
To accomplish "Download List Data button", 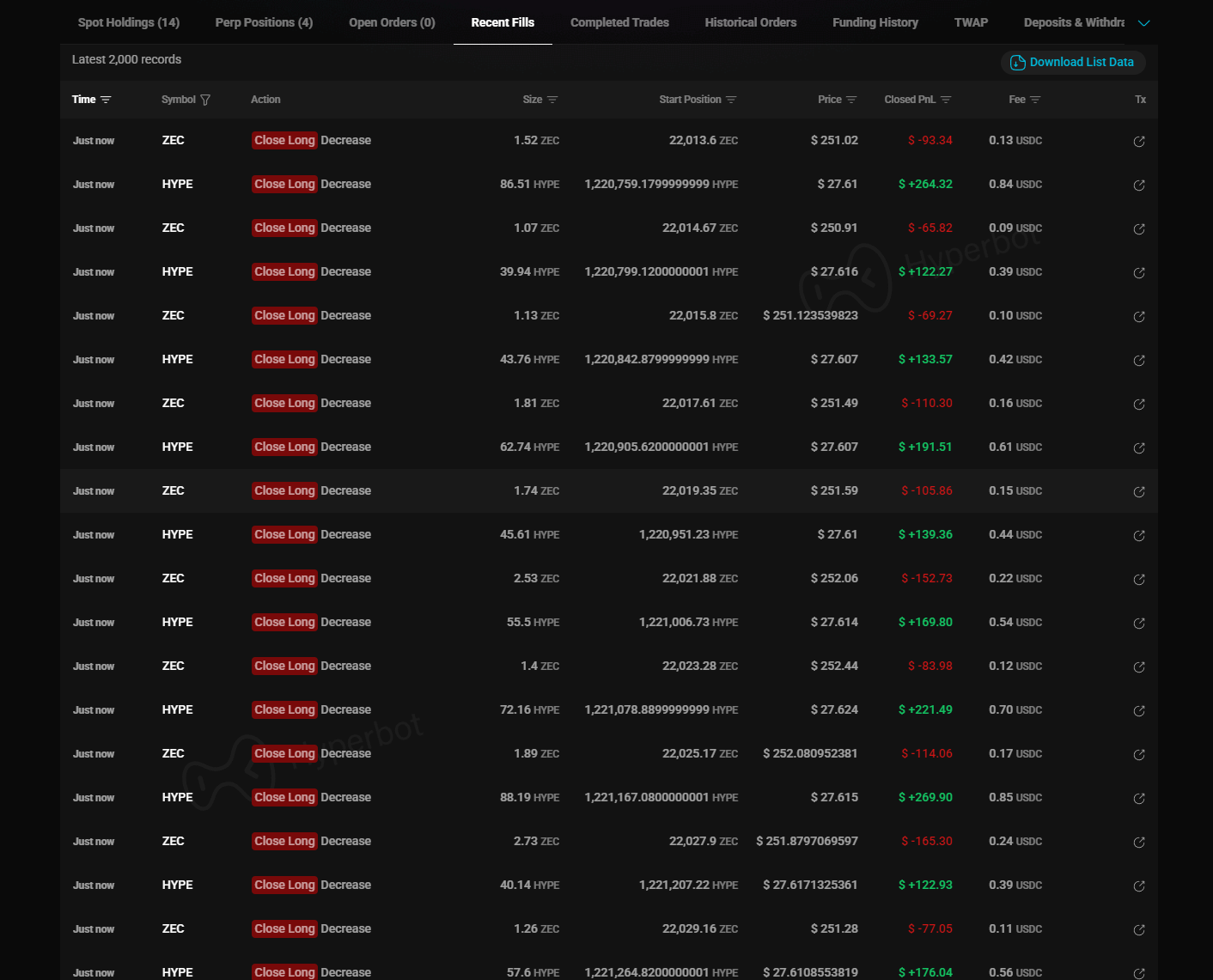I will pos(1073,62).
